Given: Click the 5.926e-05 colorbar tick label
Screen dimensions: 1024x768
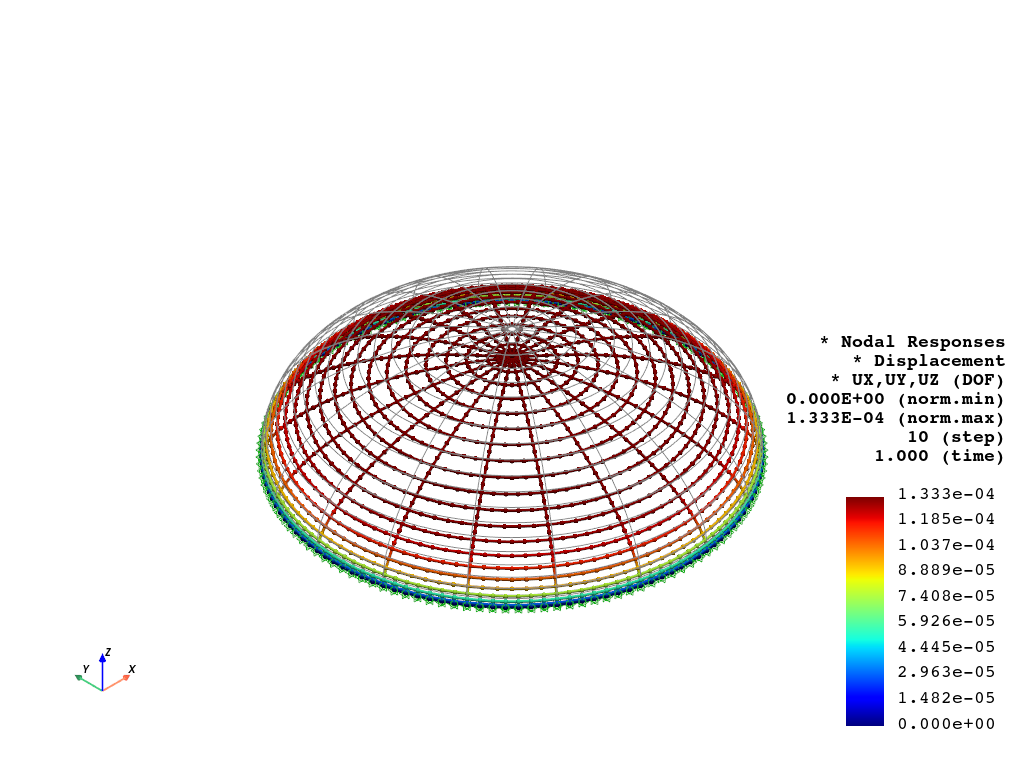Looking at the screenshot, I should tap(946, 621).
